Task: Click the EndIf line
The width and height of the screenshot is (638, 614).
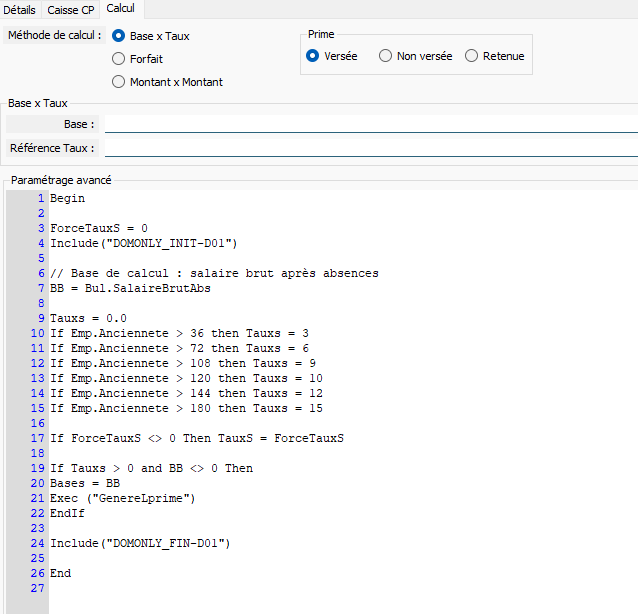Action: [x=68, y=513]
